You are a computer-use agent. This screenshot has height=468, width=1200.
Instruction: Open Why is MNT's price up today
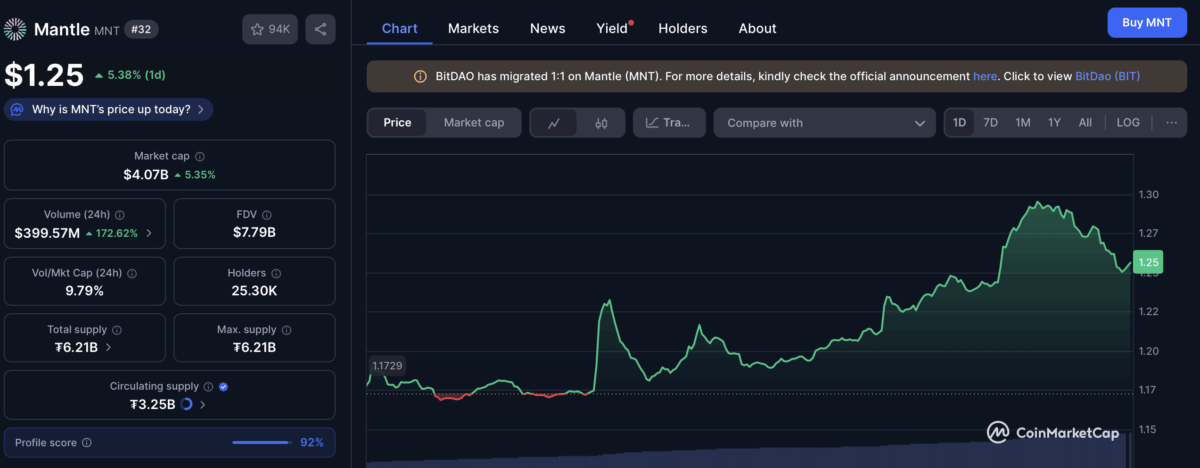coord(109,109)
